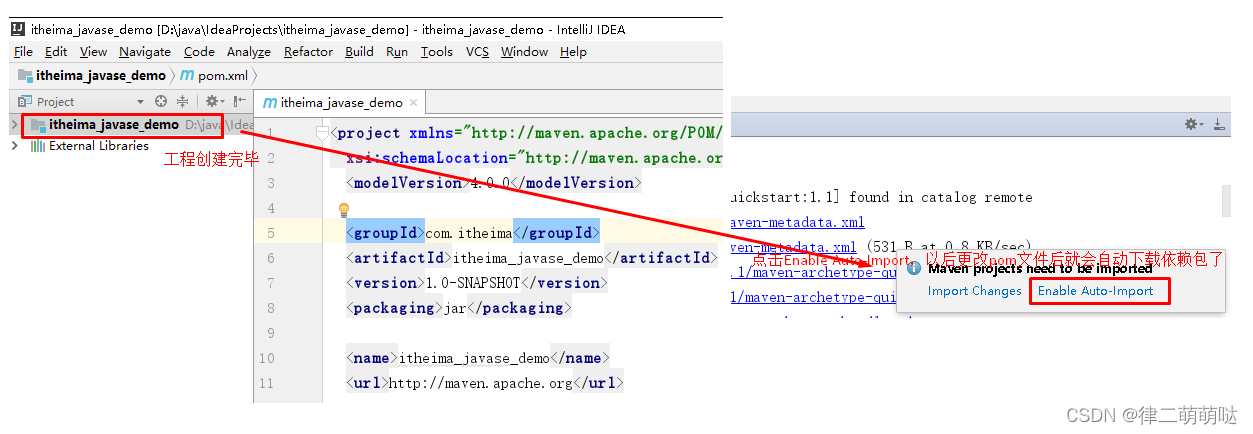Expand External Libraries node
Viewport: 1253px width, 434px height.
click(x=13, y=146)
